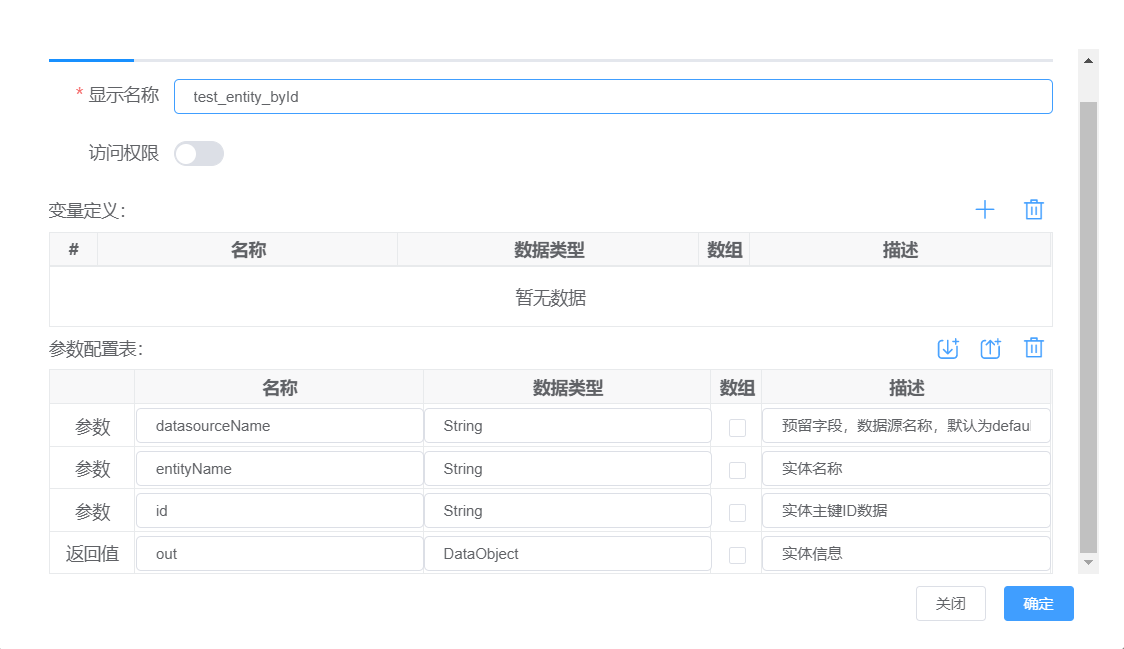
Task: Import parameters via the download icon
Action: point(948,348)
